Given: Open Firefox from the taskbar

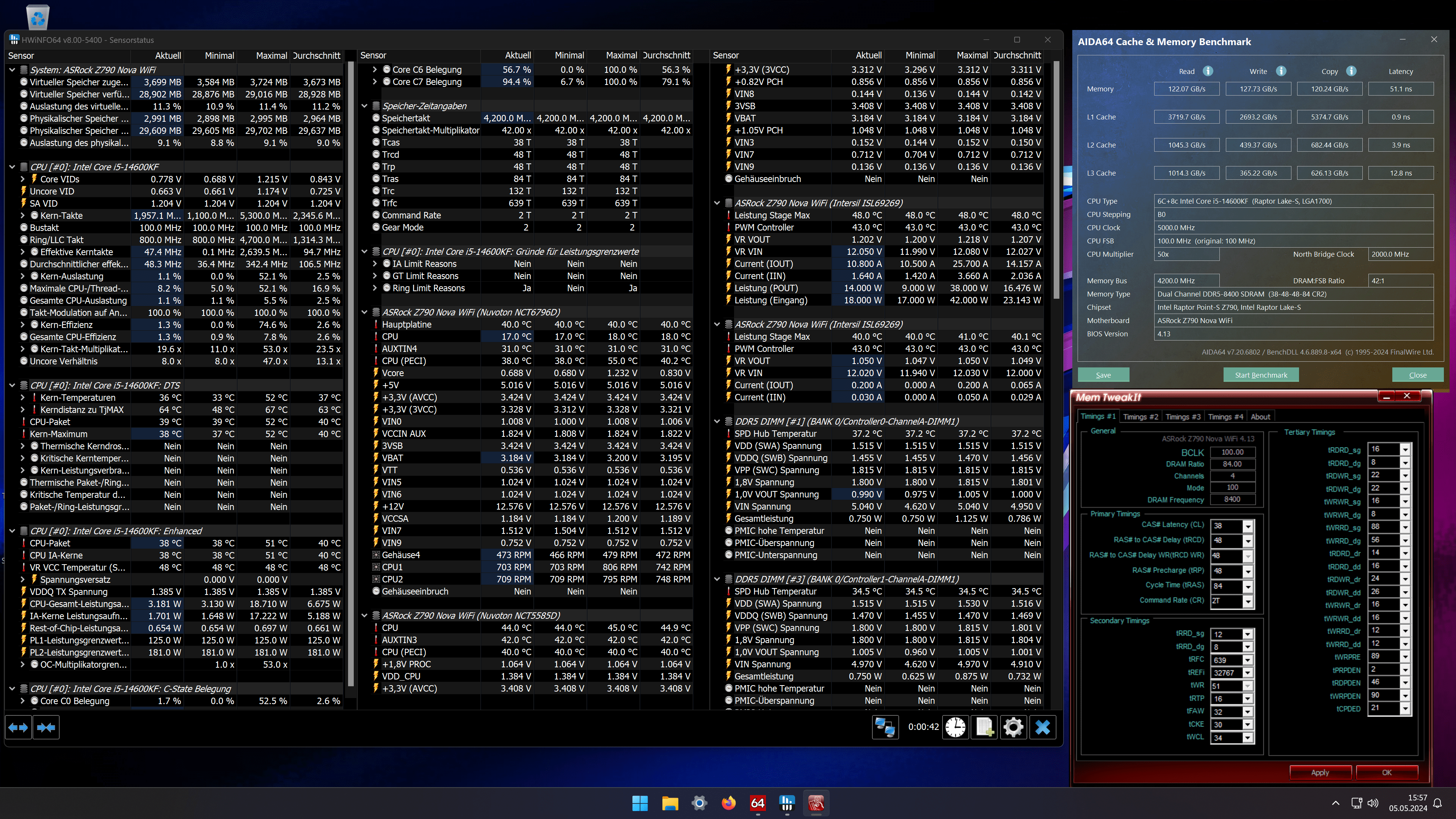Looking at the screenshot, I should click(x=728, y=803).
